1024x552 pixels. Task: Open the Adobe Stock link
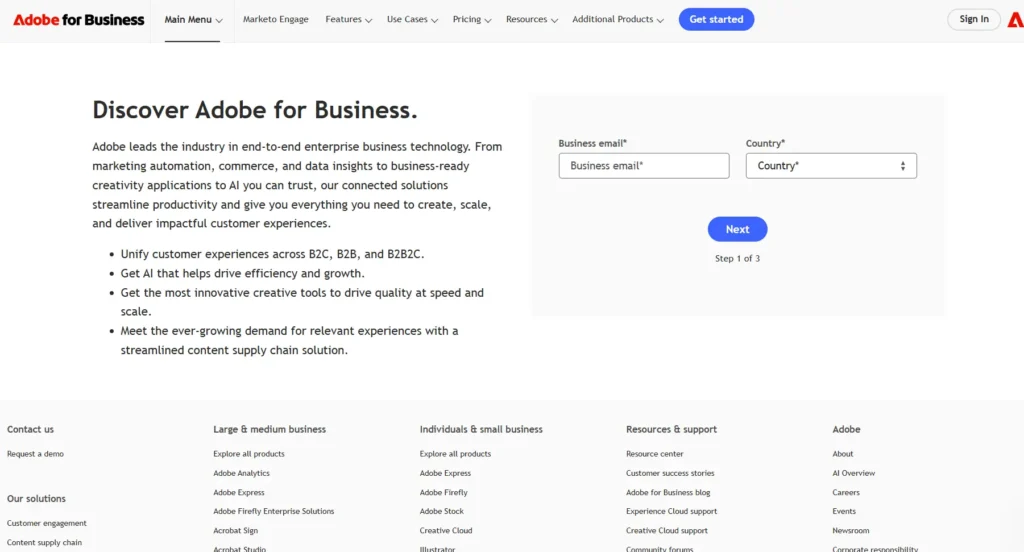(441, 511)
